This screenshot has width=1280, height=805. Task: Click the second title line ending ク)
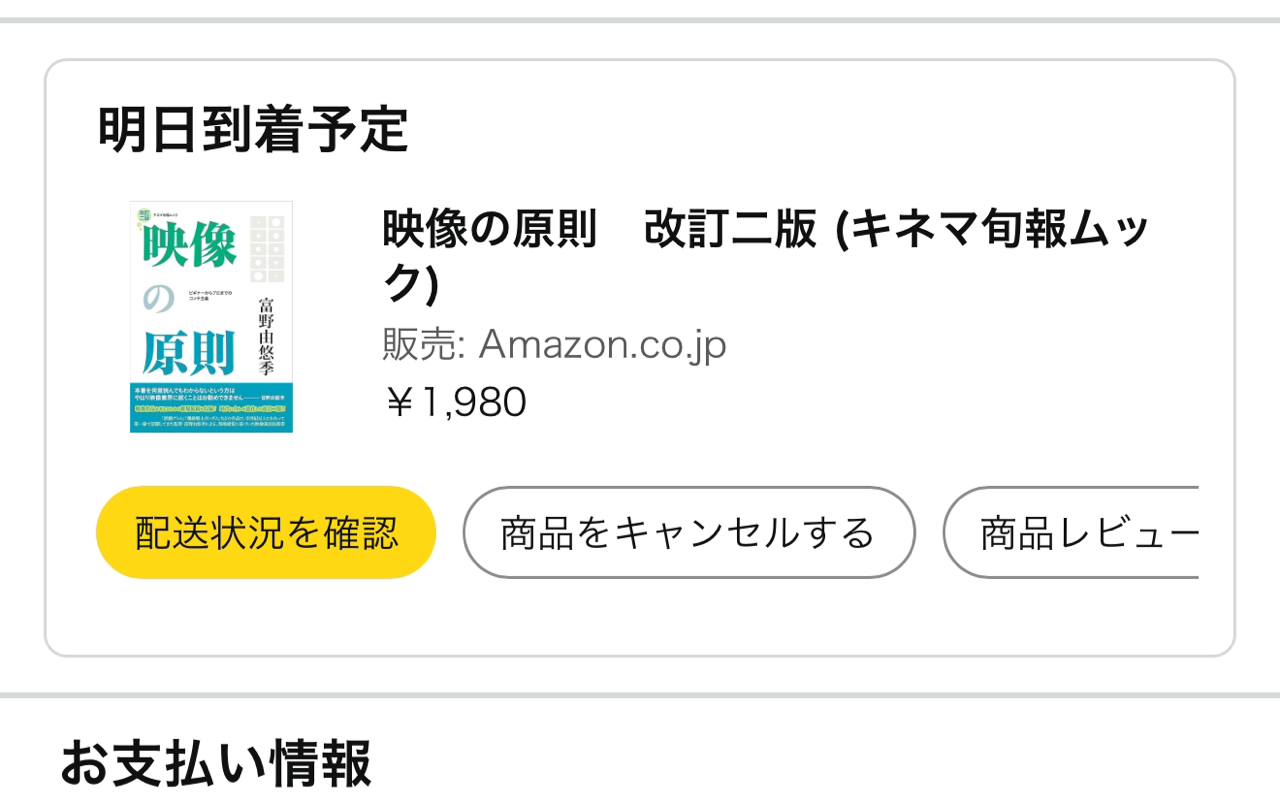411,284
